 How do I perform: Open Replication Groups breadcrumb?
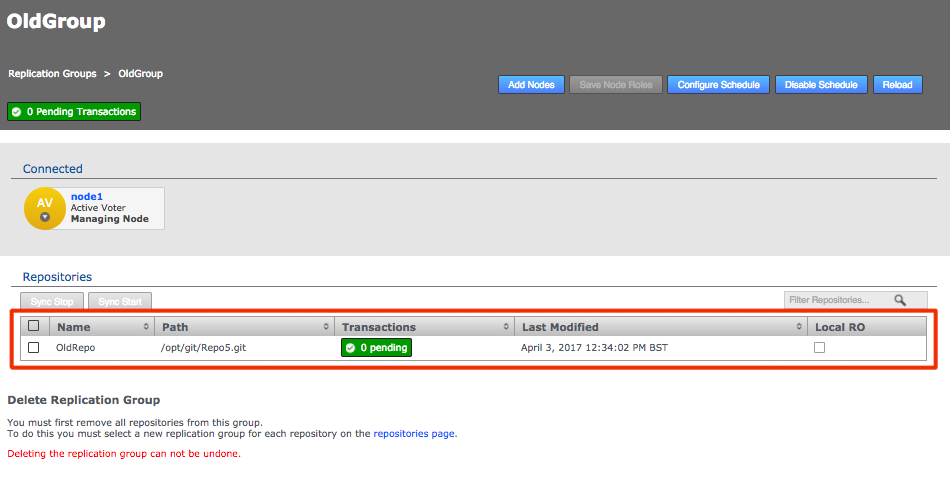coord(52,74)
